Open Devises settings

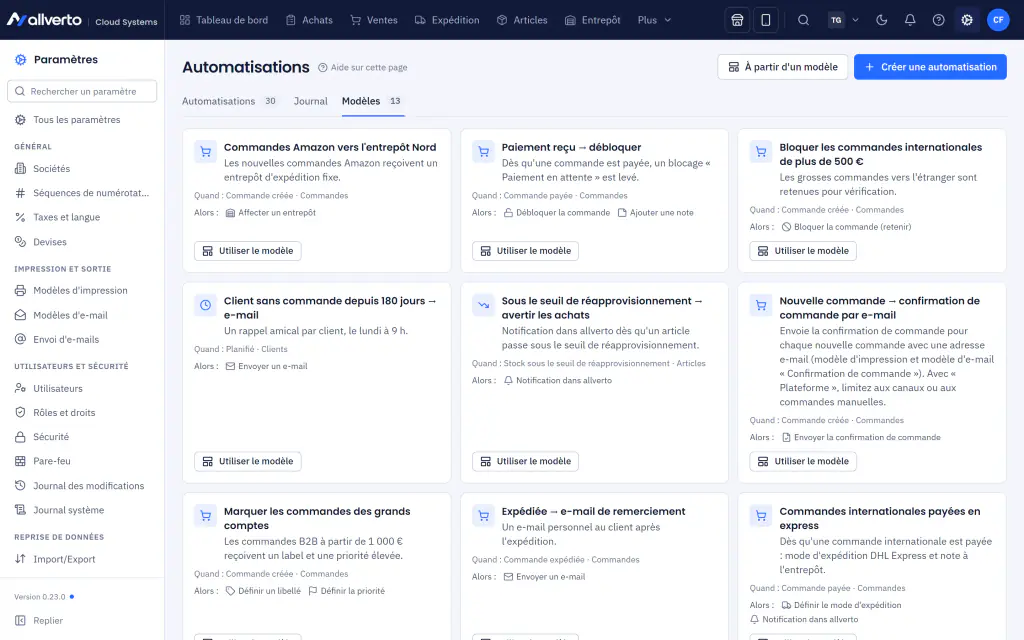point(50,242)
